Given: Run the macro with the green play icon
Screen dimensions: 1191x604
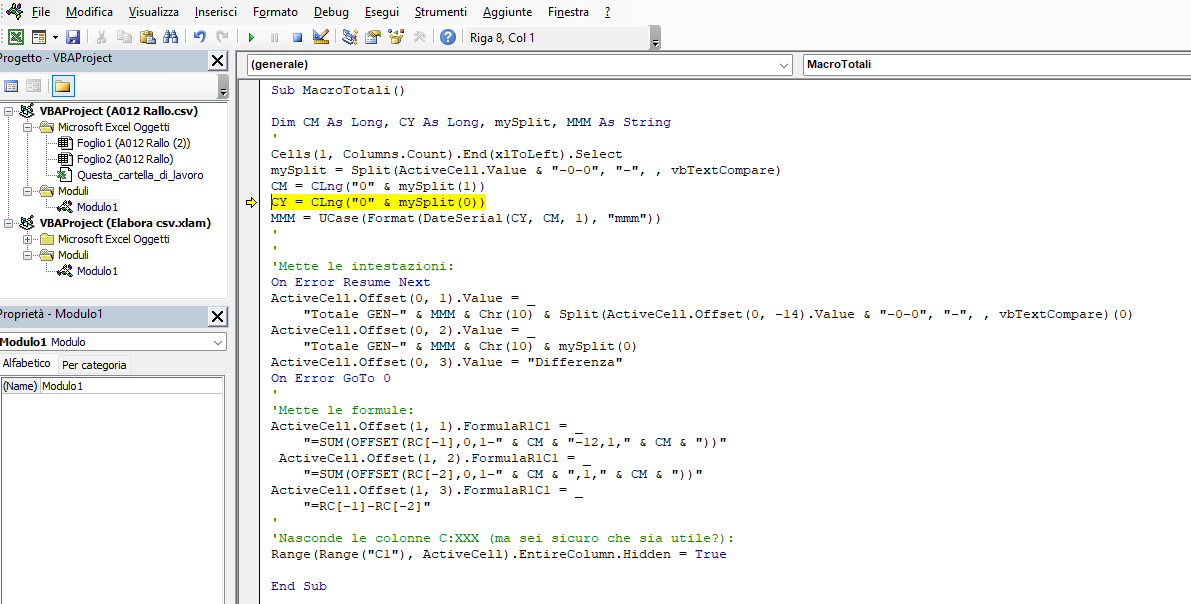Looking at the screenshot, I should tap(251, 37).
